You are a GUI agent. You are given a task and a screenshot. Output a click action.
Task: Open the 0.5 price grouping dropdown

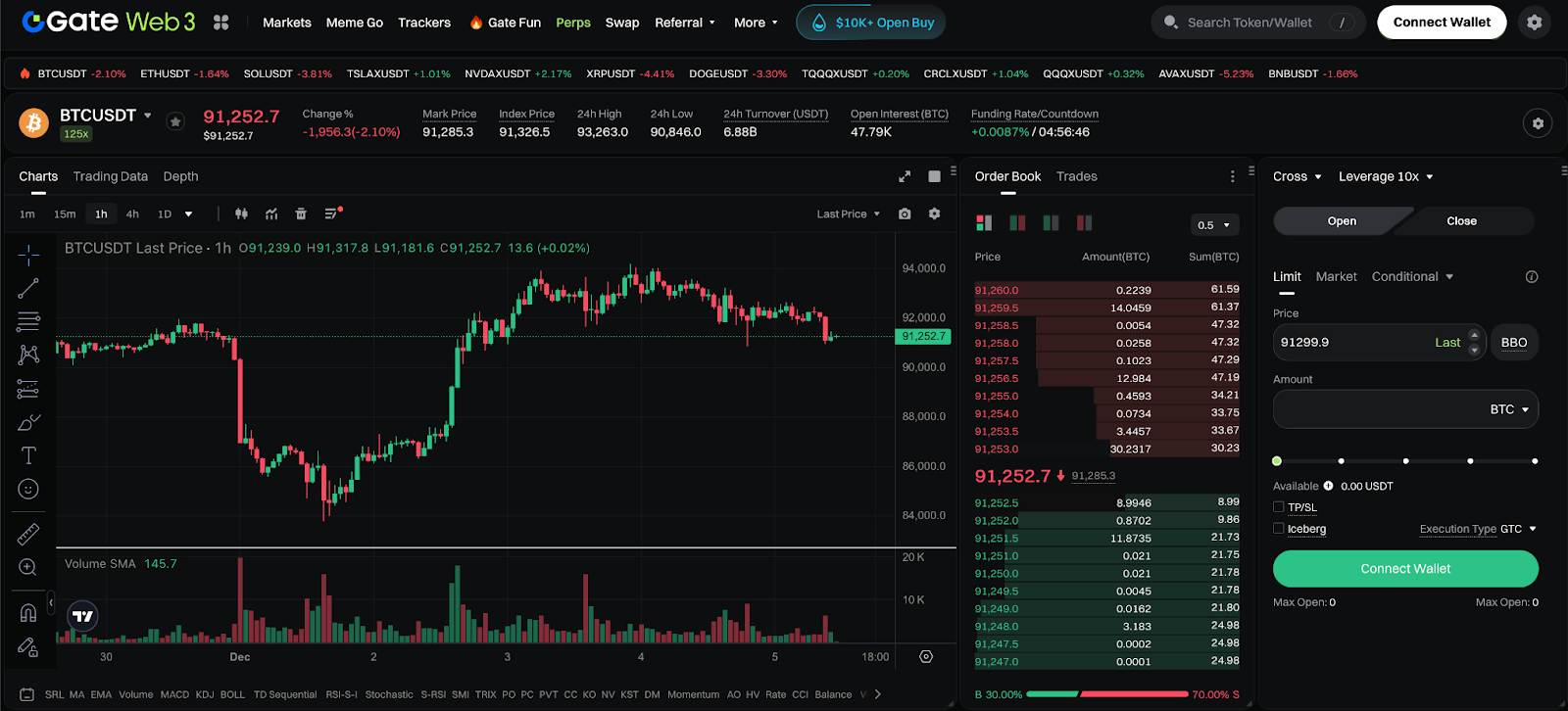[1213, 225]
